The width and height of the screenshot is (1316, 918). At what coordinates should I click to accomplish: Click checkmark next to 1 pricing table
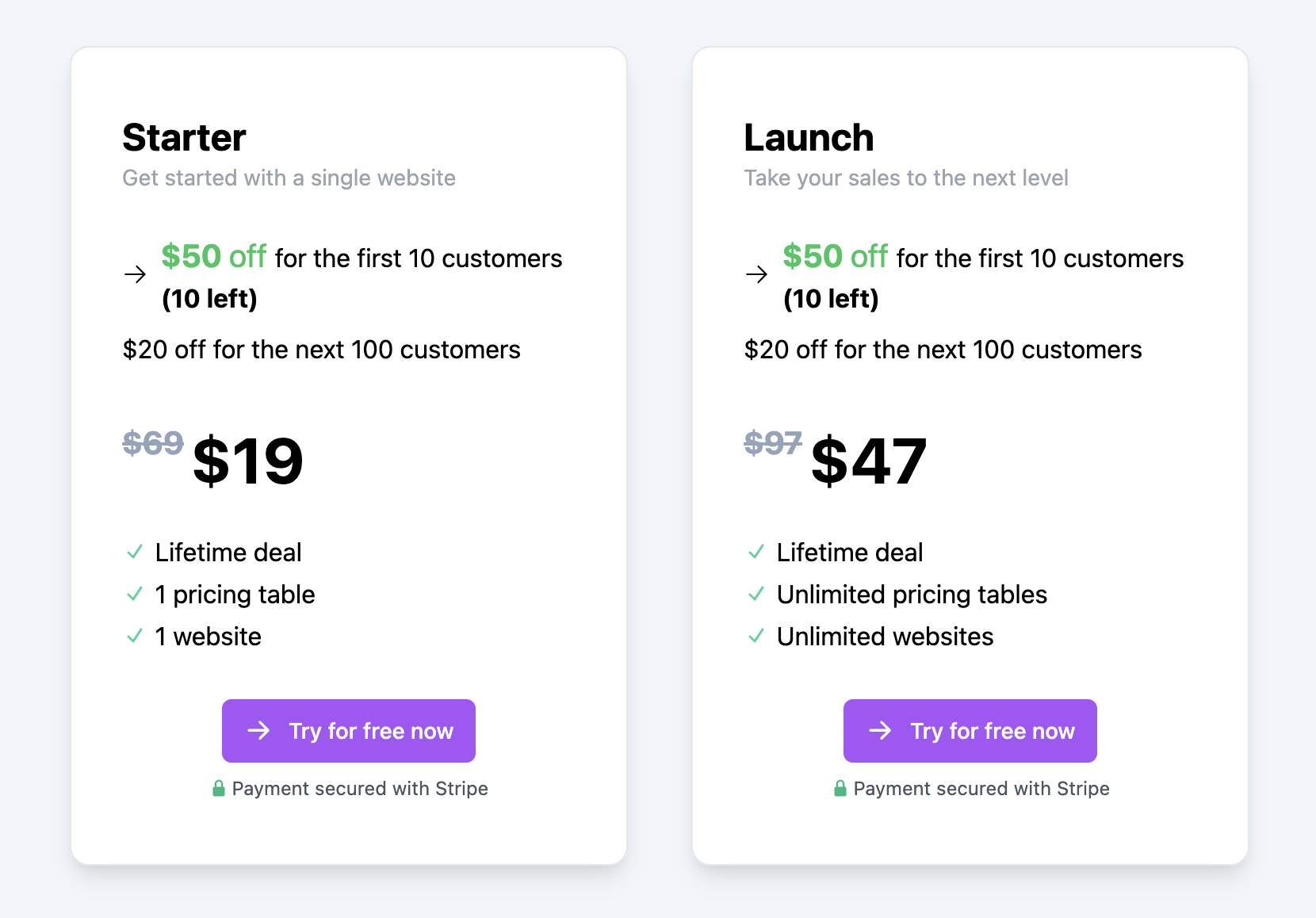coord(135,594)
